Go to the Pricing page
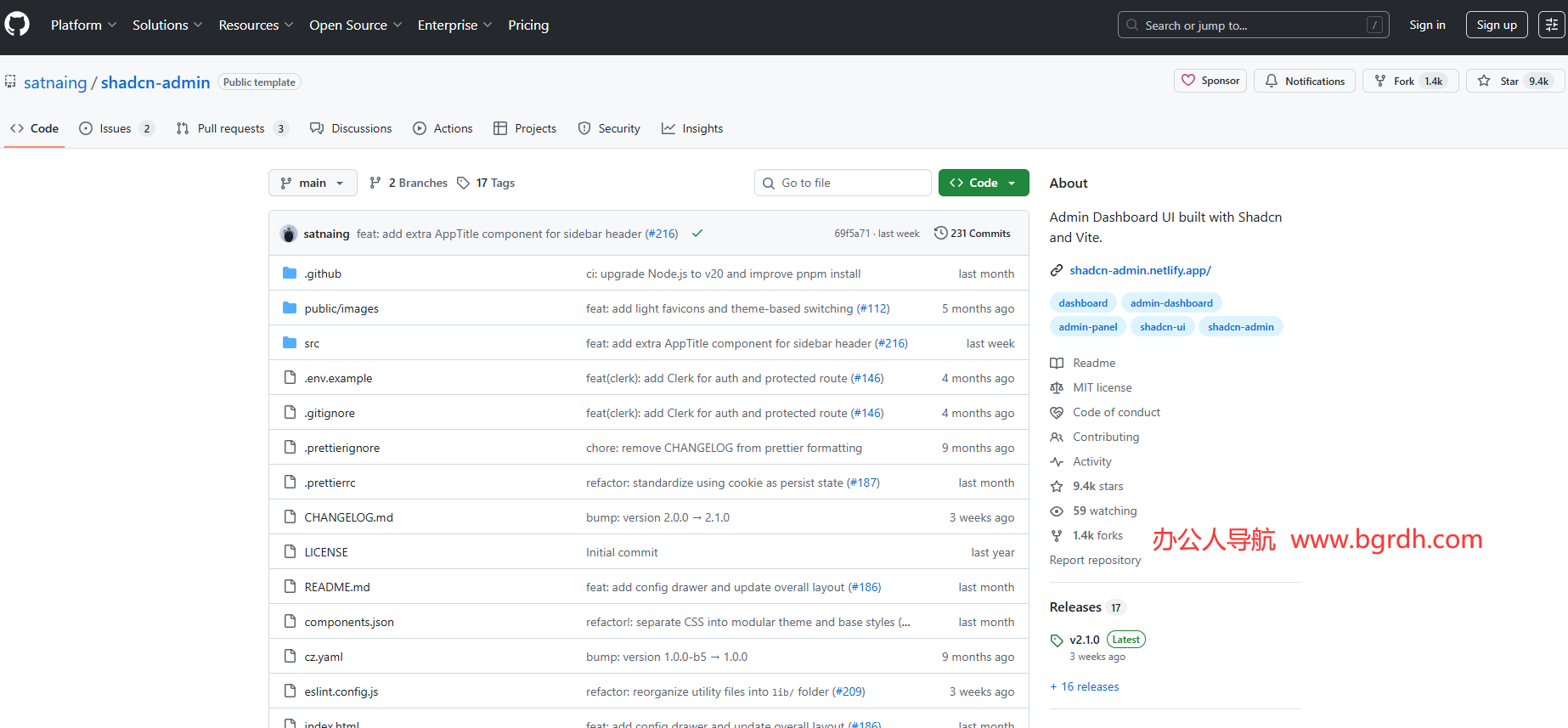 point(528,25)
